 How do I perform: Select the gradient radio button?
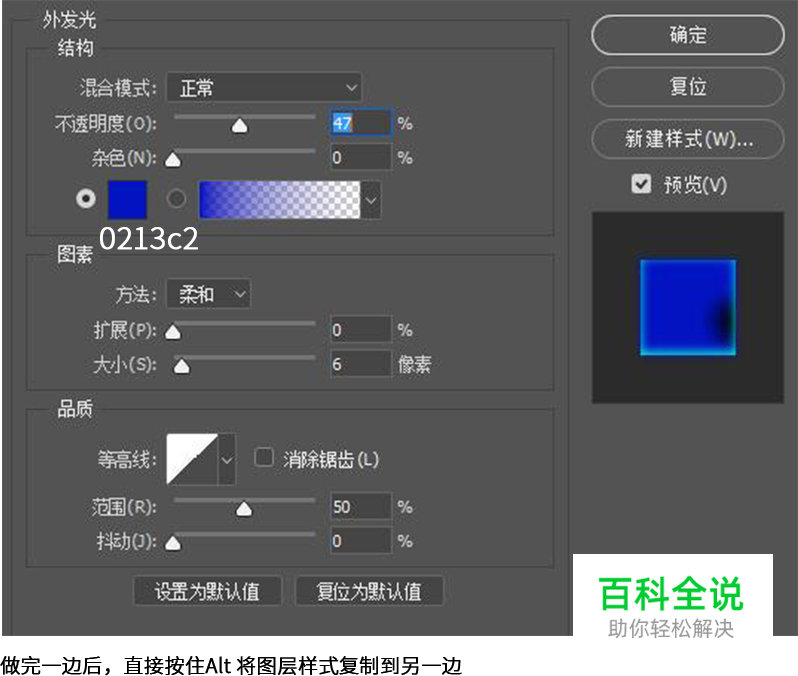177,199
